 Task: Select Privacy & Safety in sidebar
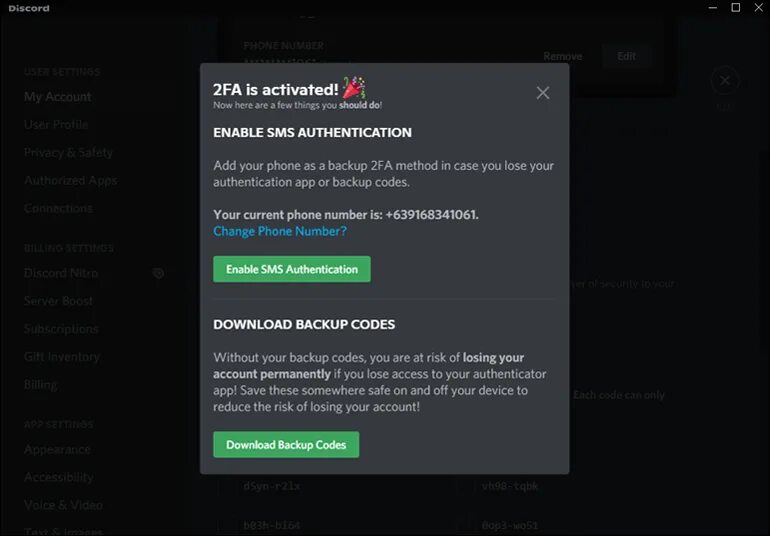click(x=68, y=153)
